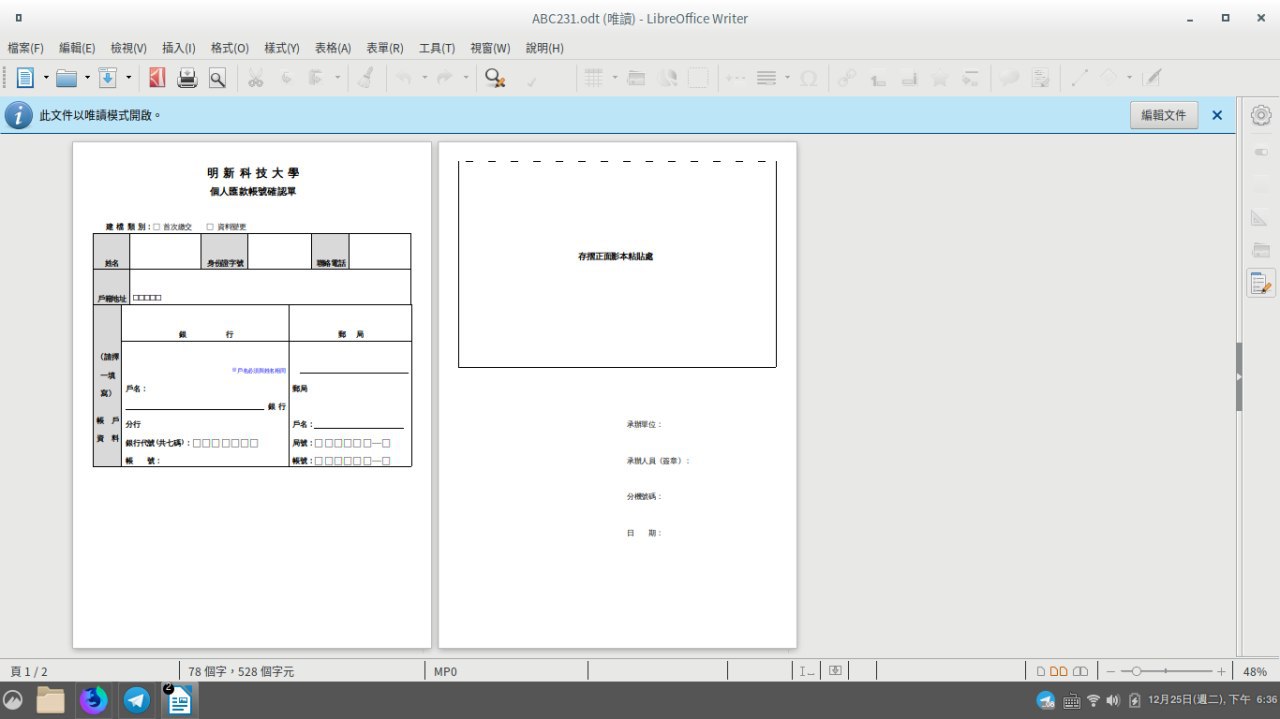Click the Insert Bookmark star icon
Screen dimensions: 1280x719
click(x=940, y=78)
